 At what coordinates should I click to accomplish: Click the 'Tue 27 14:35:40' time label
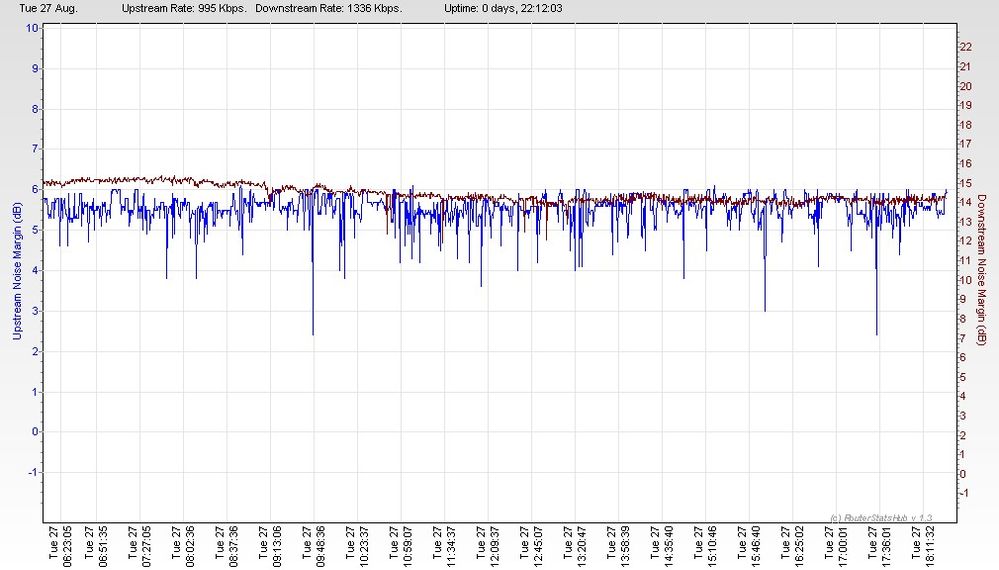(x=662, y=546)
